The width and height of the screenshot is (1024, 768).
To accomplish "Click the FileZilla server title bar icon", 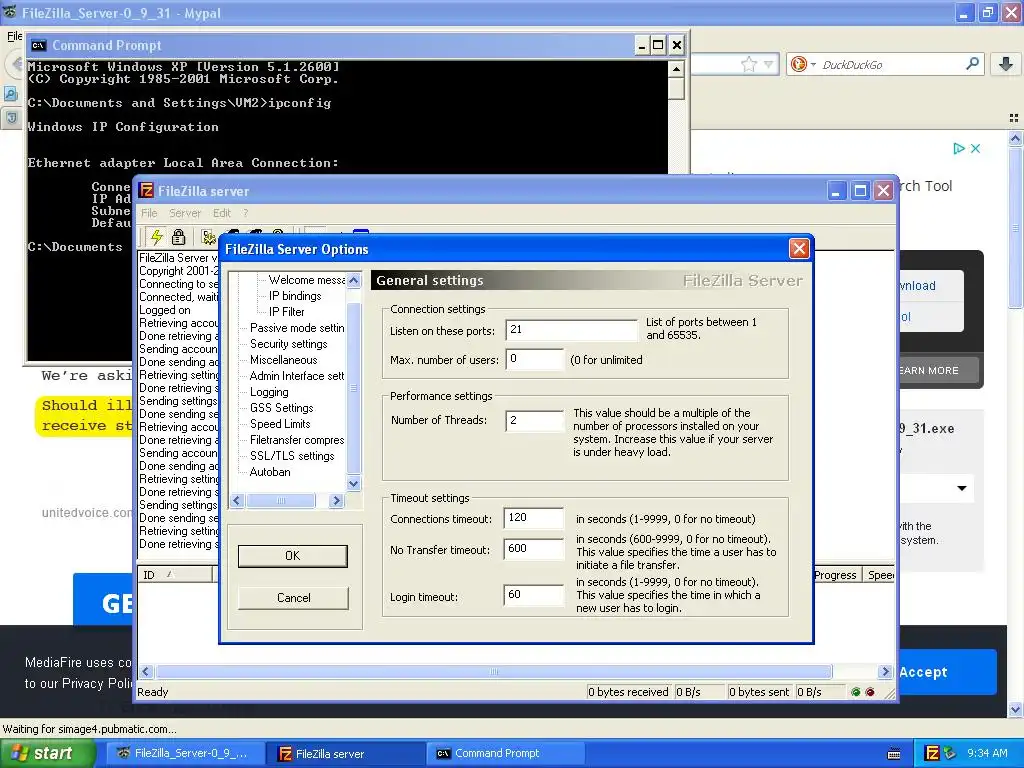I will (x=146, y=191).
